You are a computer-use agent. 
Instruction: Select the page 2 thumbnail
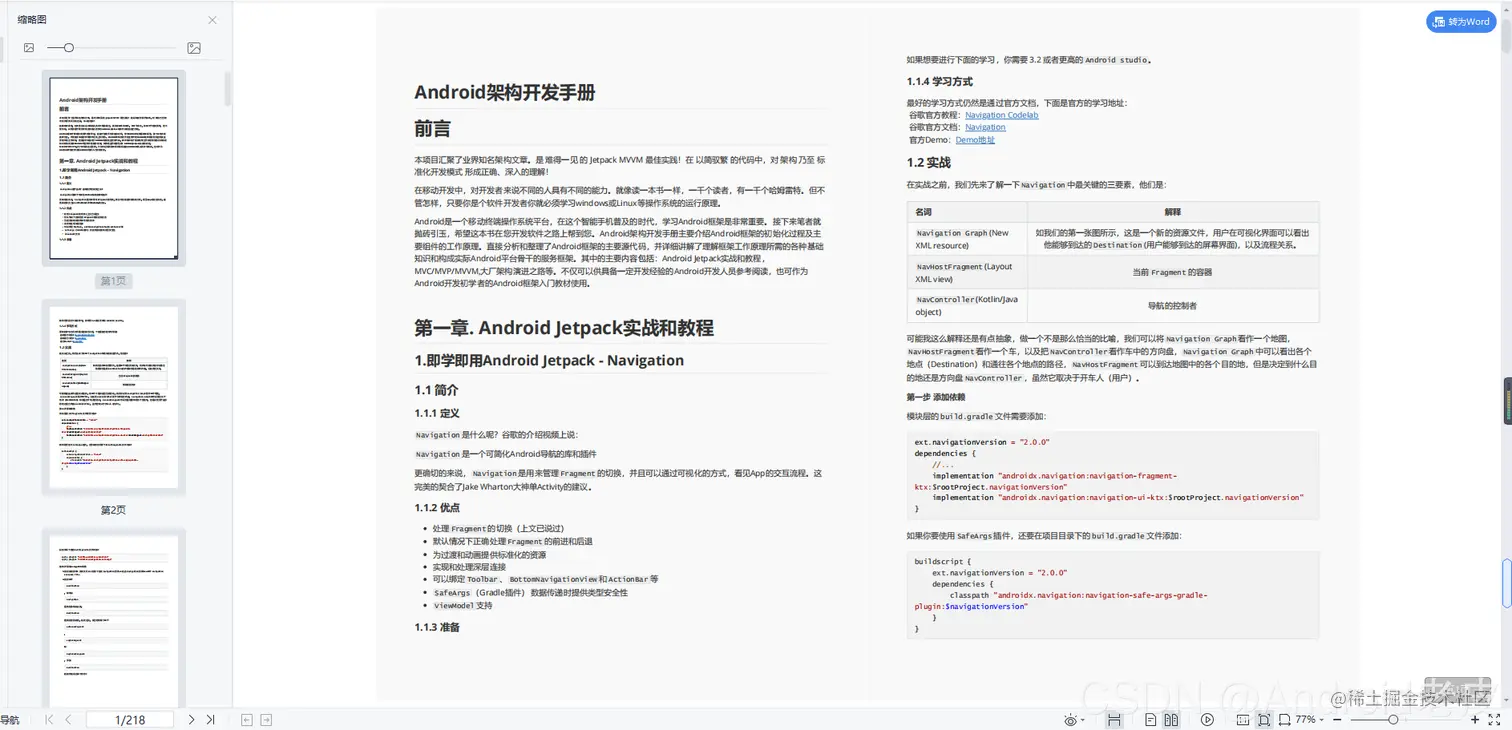tap(113, 395)
